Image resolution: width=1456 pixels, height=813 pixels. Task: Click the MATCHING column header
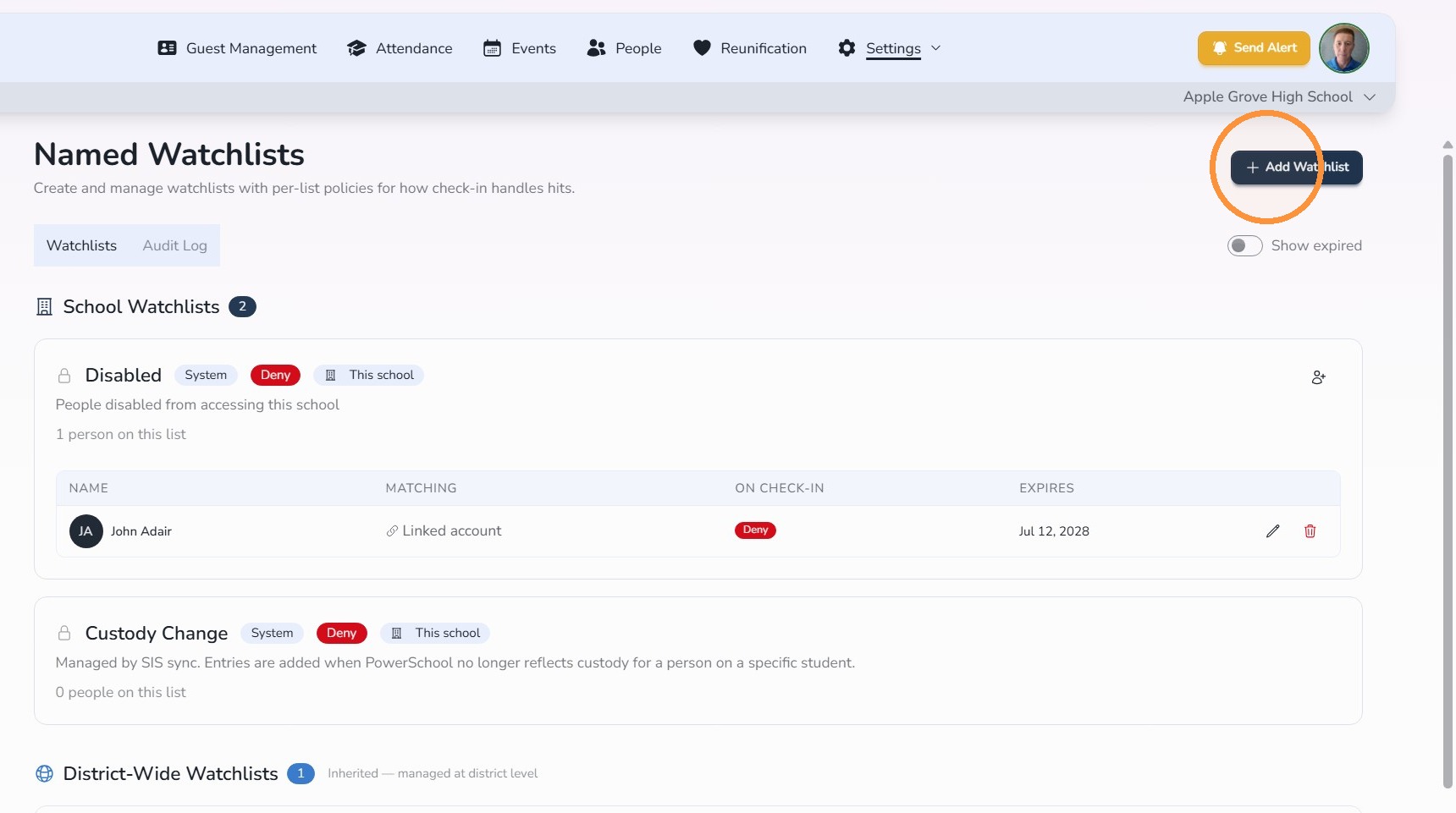(x=421, y=488)
